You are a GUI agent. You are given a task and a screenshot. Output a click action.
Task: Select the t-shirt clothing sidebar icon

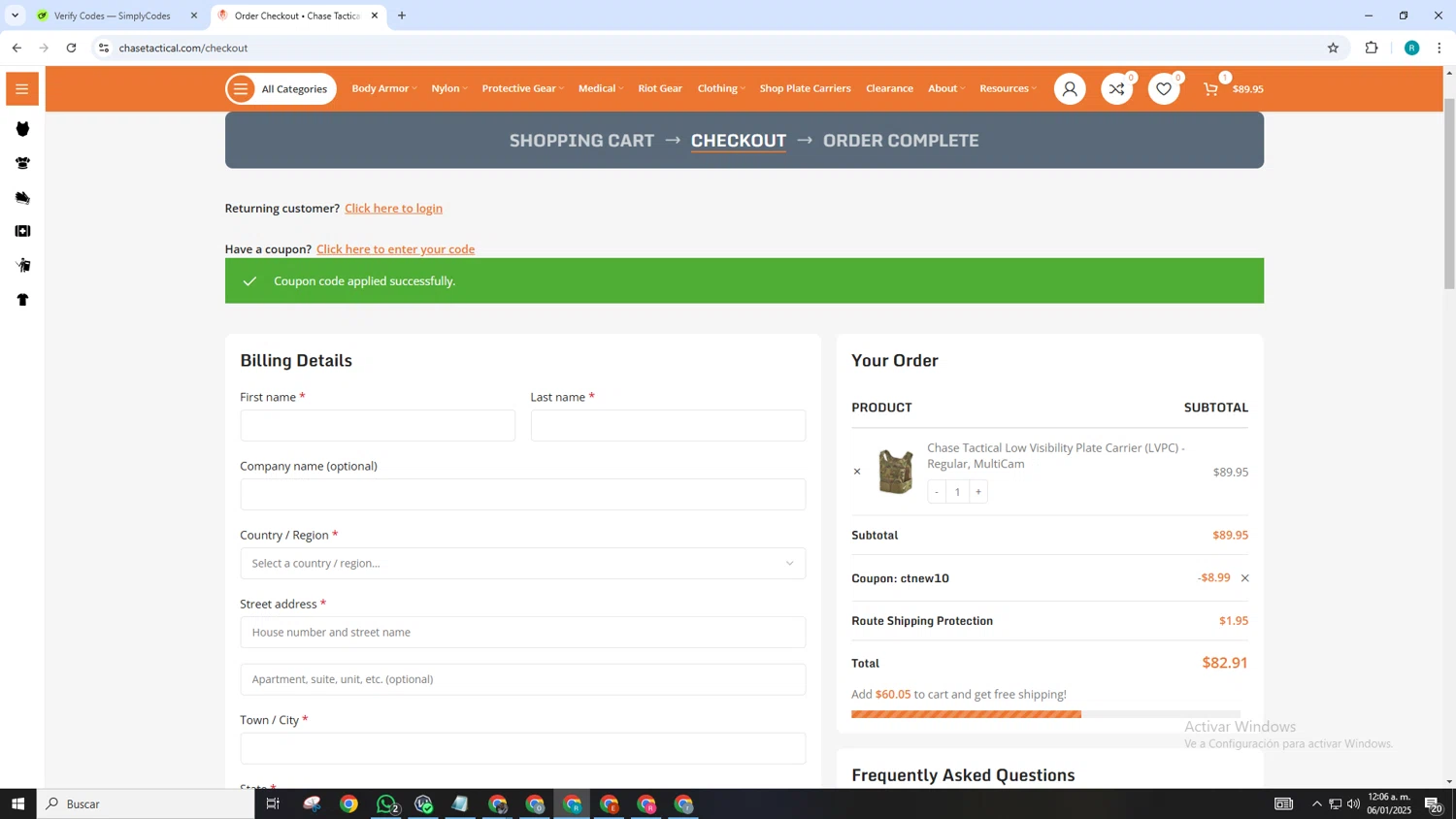22,300
